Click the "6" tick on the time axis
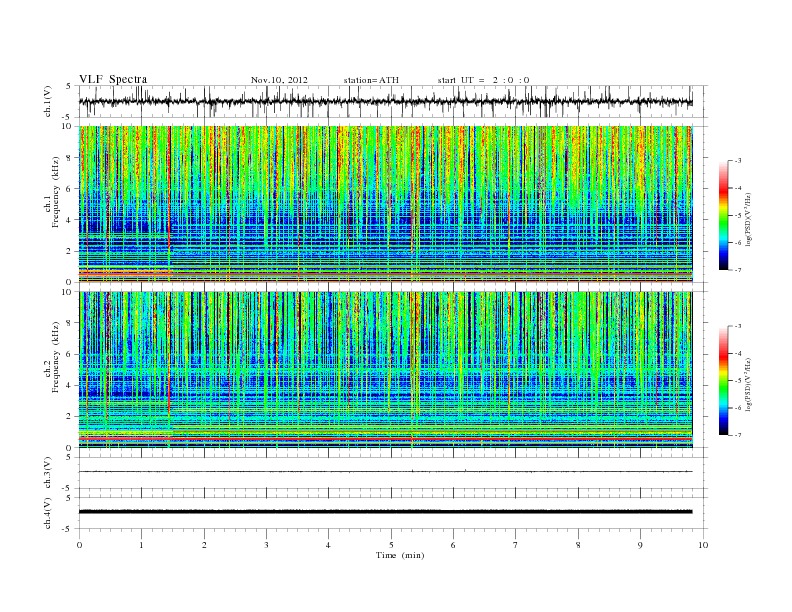This screenshot has width=792, height=612. coord(453,545)
